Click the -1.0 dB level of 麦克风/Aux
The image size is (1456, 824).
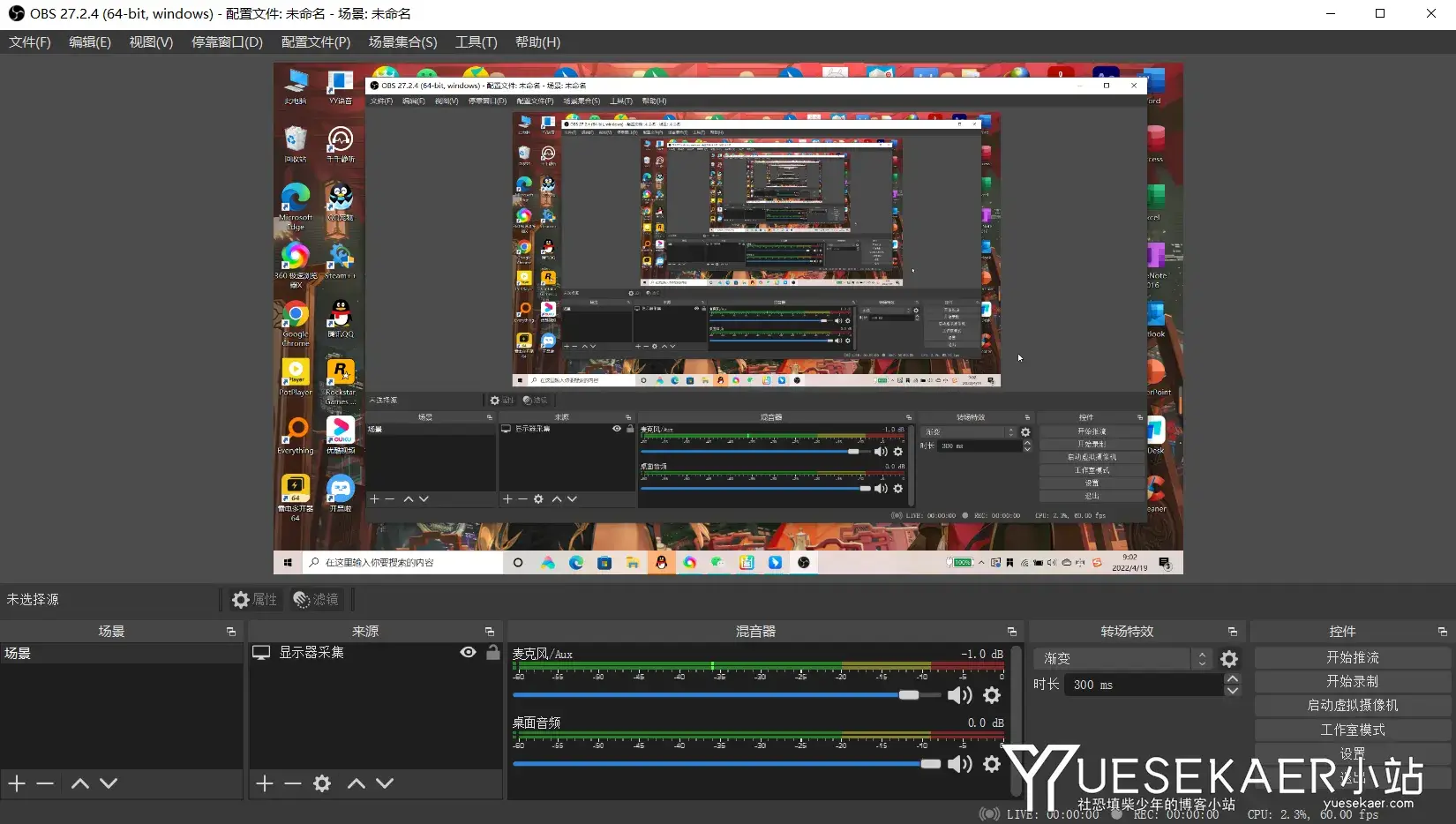982,654
